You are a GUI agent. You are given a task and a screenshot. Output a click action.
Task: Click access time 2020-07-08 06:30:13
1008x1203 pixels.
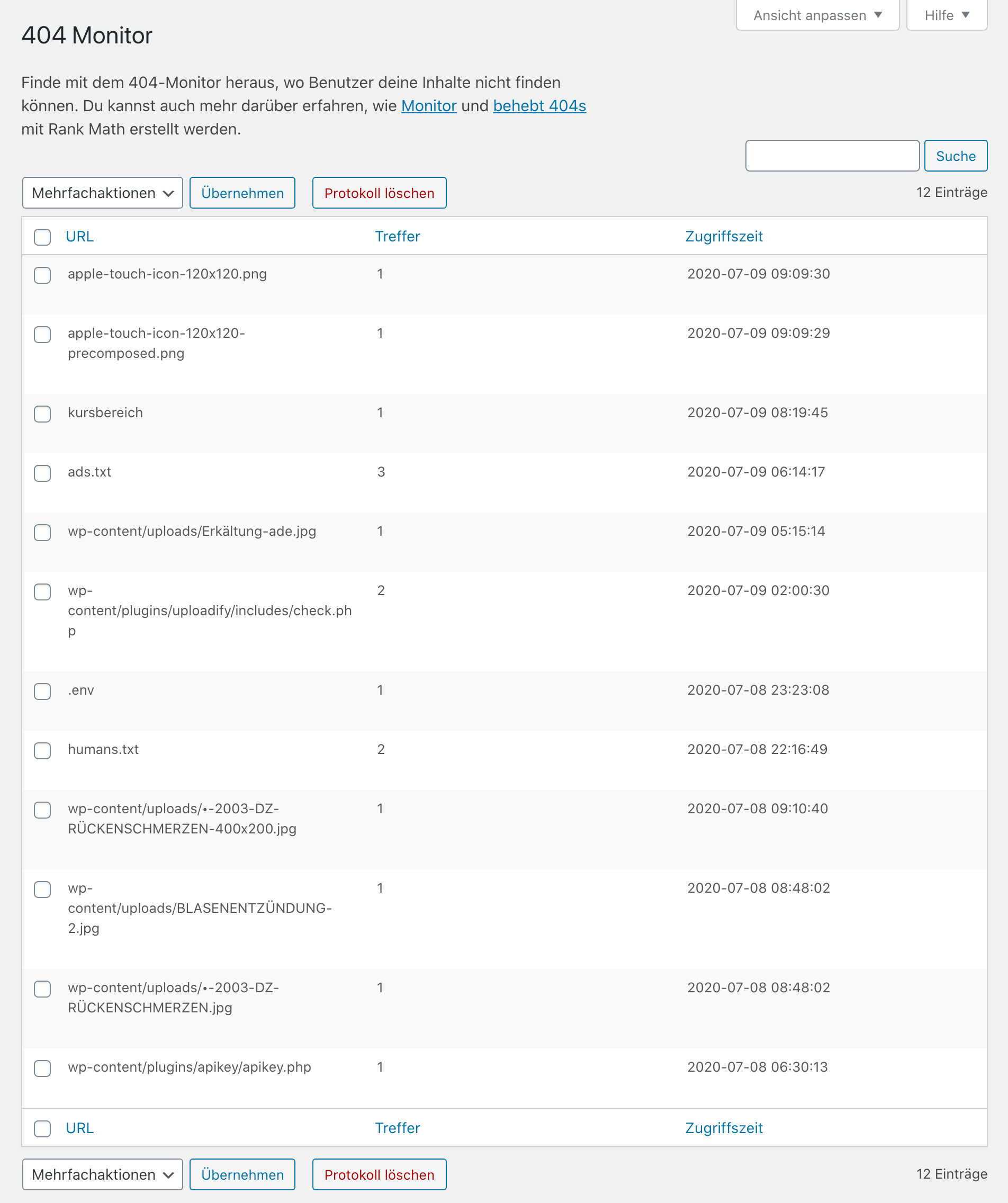tap(757, 1067)
